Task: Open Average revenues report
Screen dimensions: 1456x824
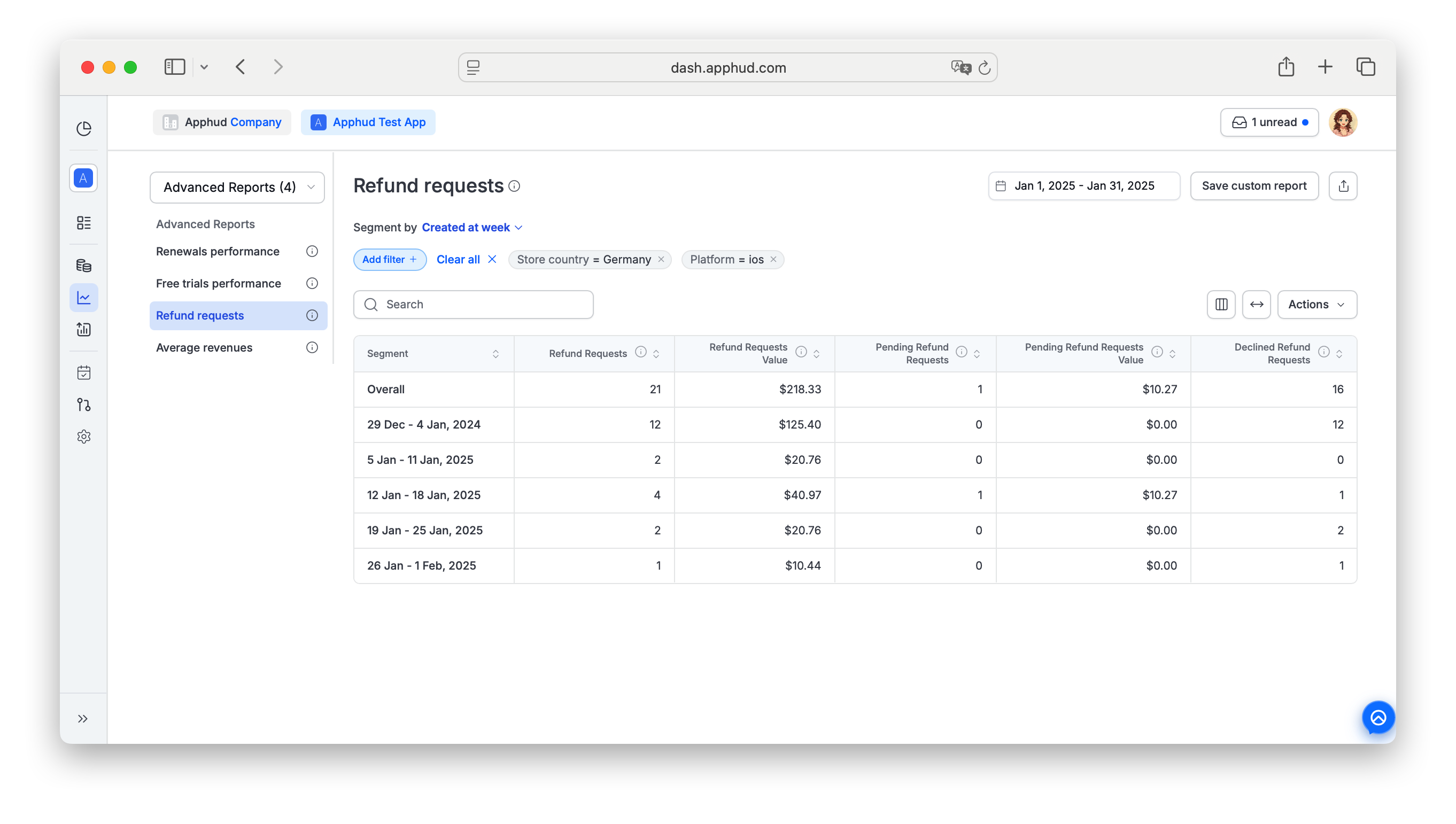Action: 204,347
